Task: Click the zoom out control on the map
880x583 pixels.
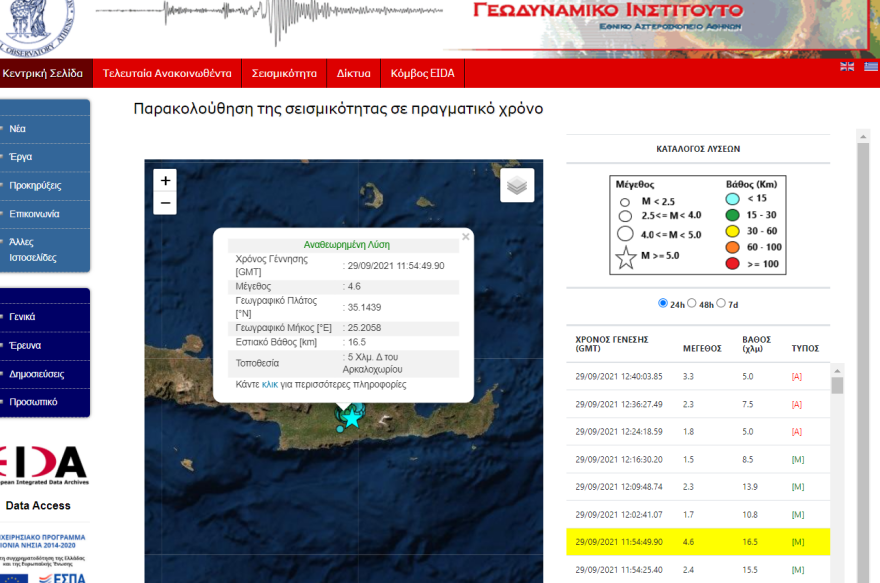Action: click(163, 204)
